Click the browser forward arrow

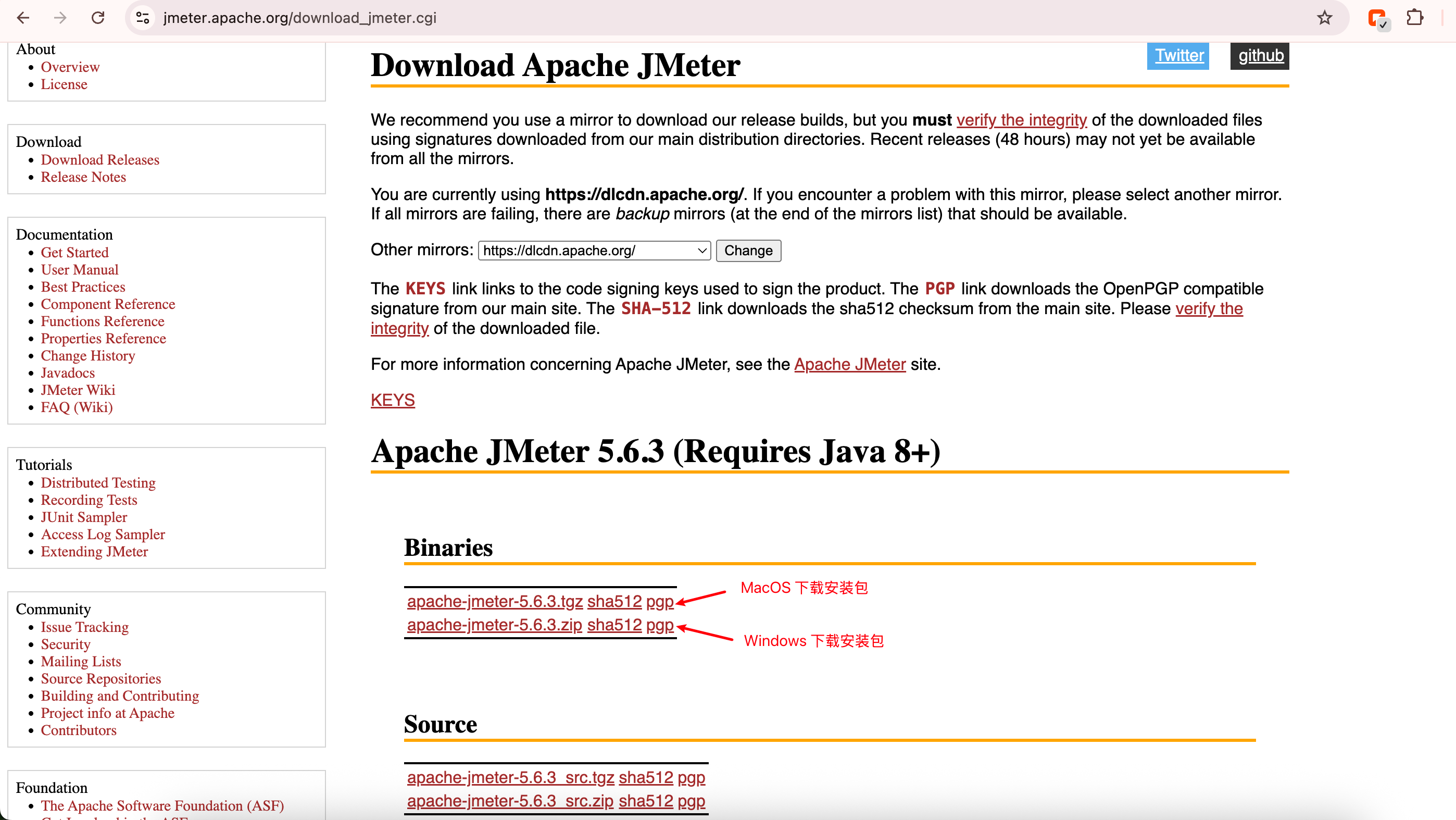click(60, 18)
